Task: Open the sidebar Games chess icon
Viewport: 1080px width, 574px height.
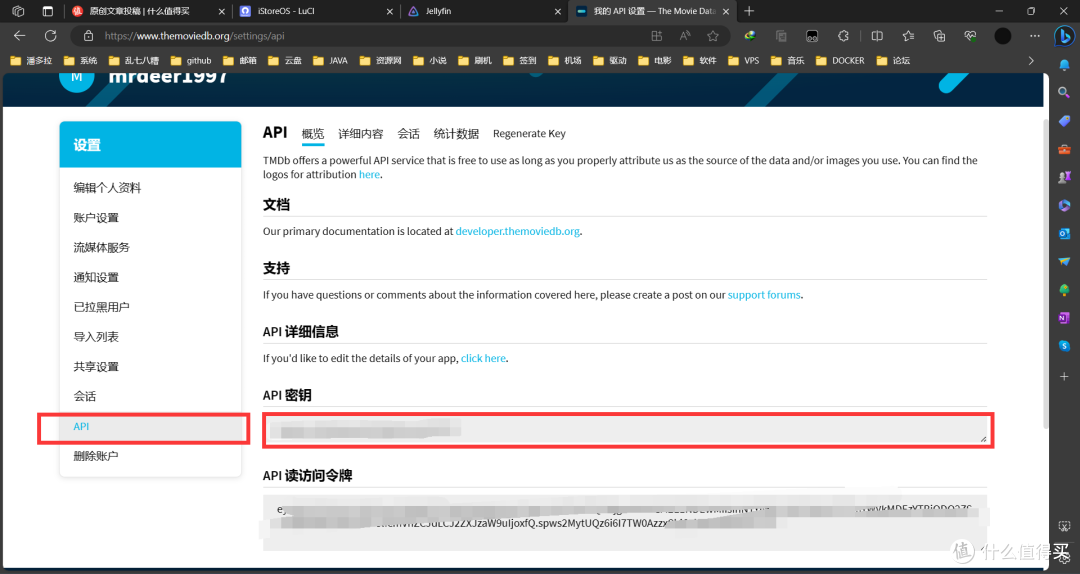Action: tap(1064, 177)
